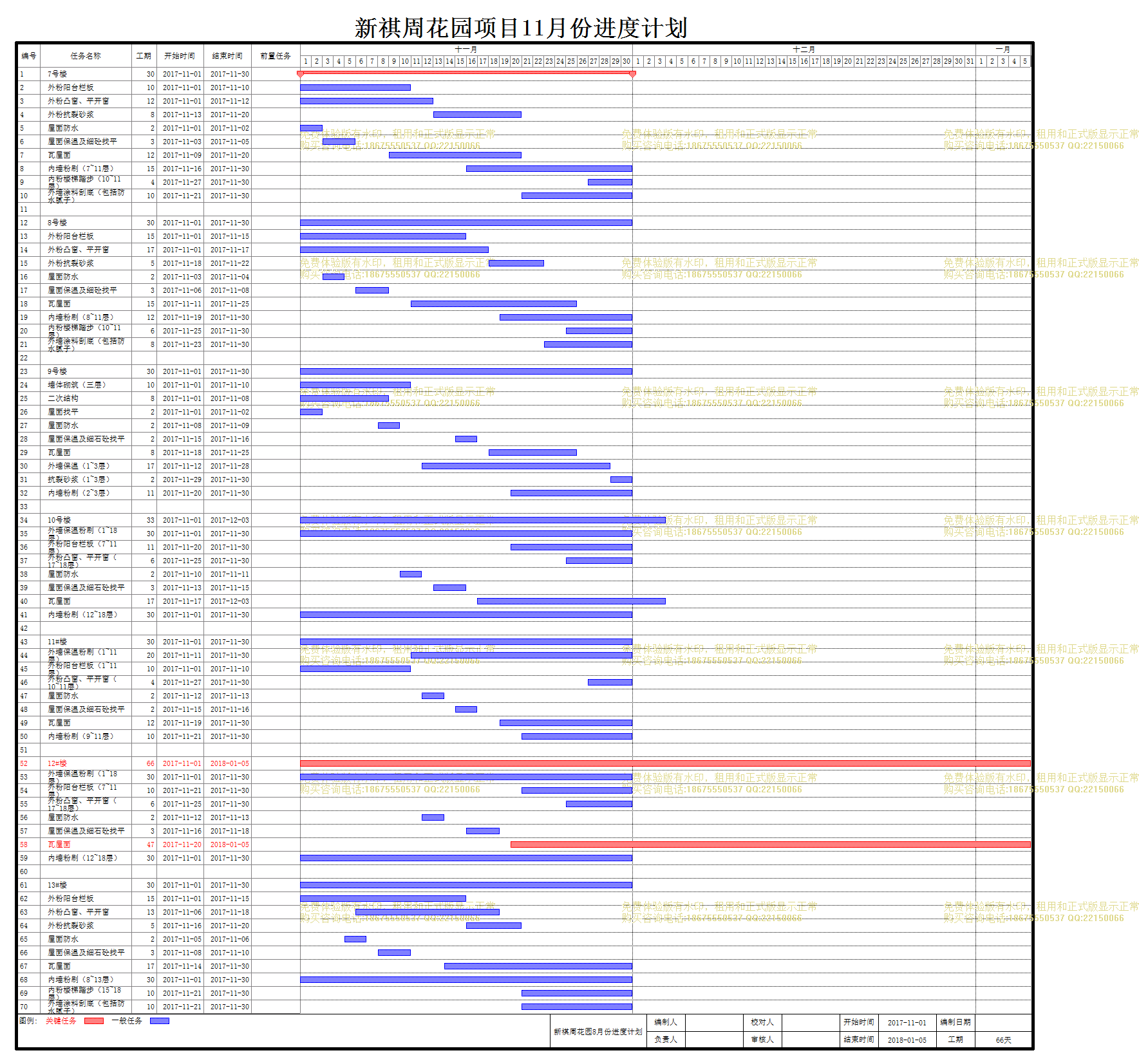This screenshot has height=1064, width=1139.
Task: Click footer label 新祺周花园8月份进度计划
Action: 598,1032
